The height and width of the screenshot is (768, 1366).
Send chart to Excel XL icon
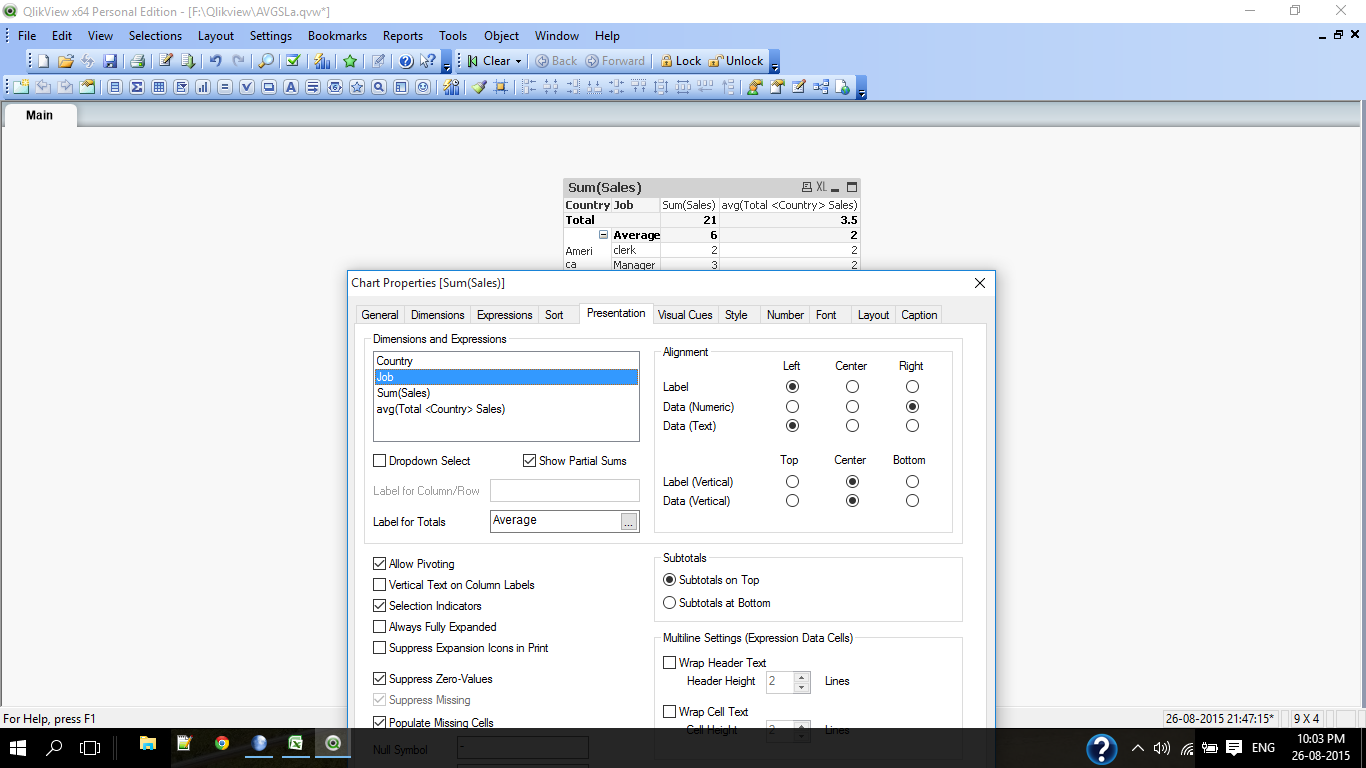coord(822,187)
